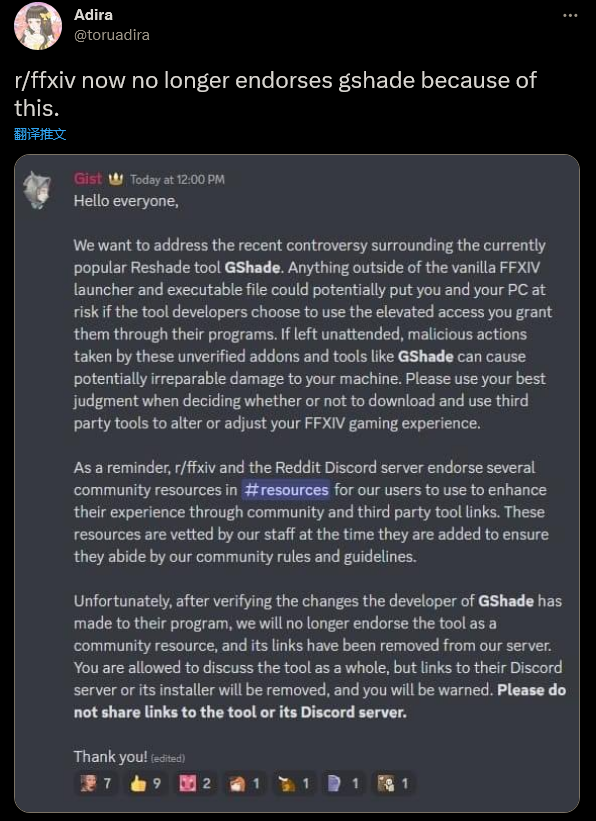The height and width of the screenshot is (821, 596).
Task: Click the last brown emoji reaction
Action: click(393, 784)
